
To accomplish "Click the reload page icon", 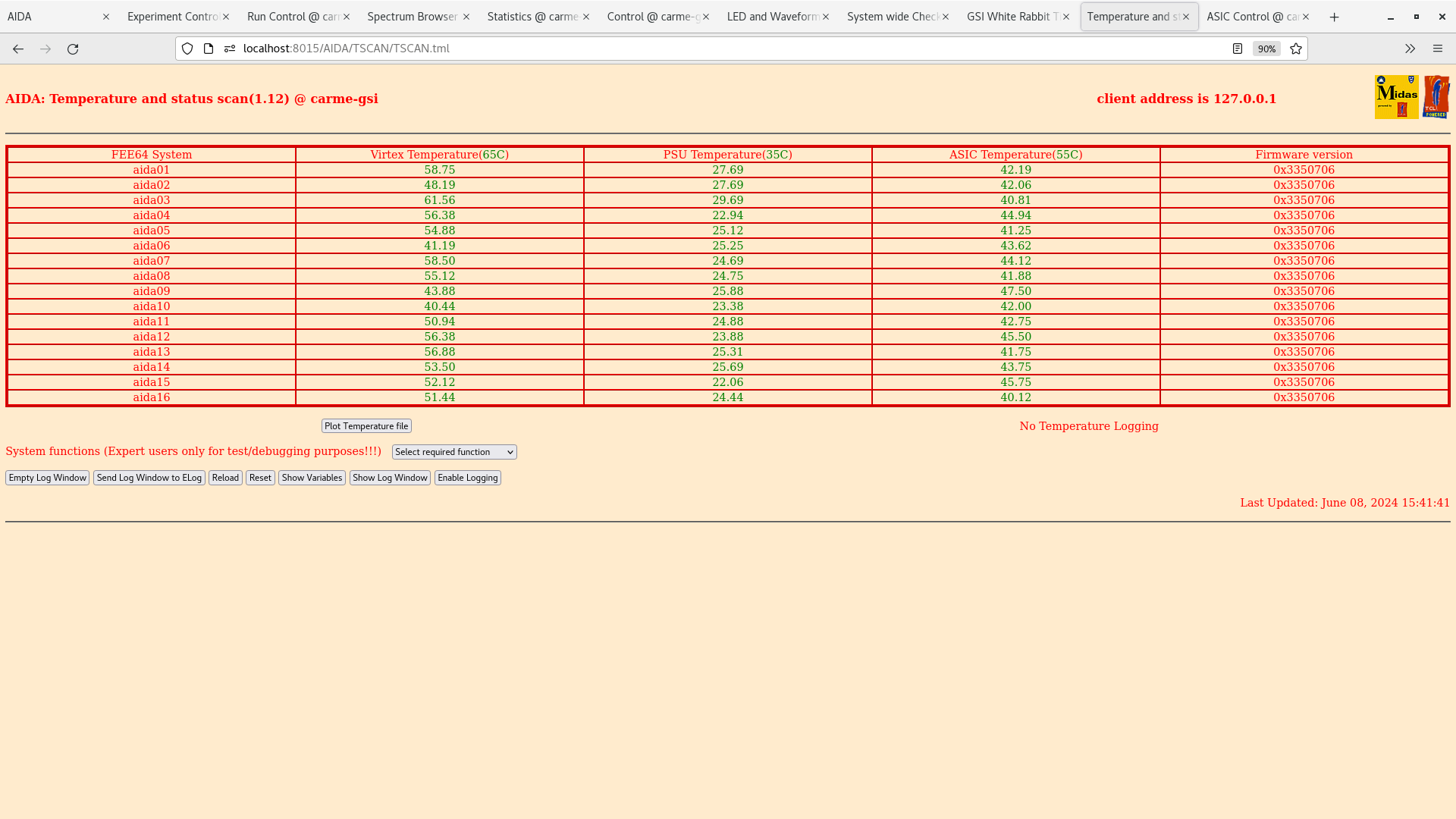I will (73, 48).
